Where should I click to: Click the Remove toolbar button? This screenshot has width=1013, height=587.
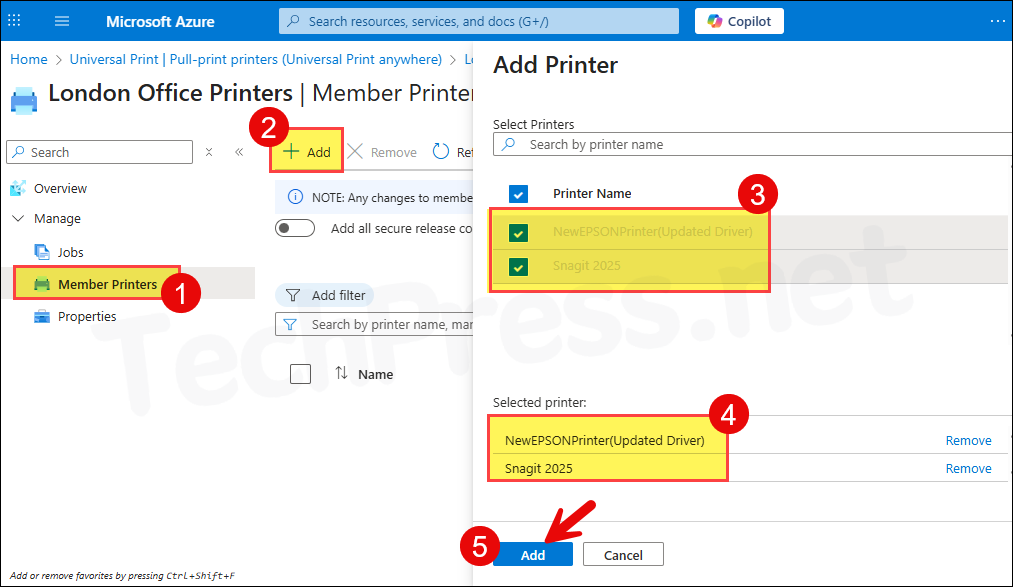pos(382,152)
